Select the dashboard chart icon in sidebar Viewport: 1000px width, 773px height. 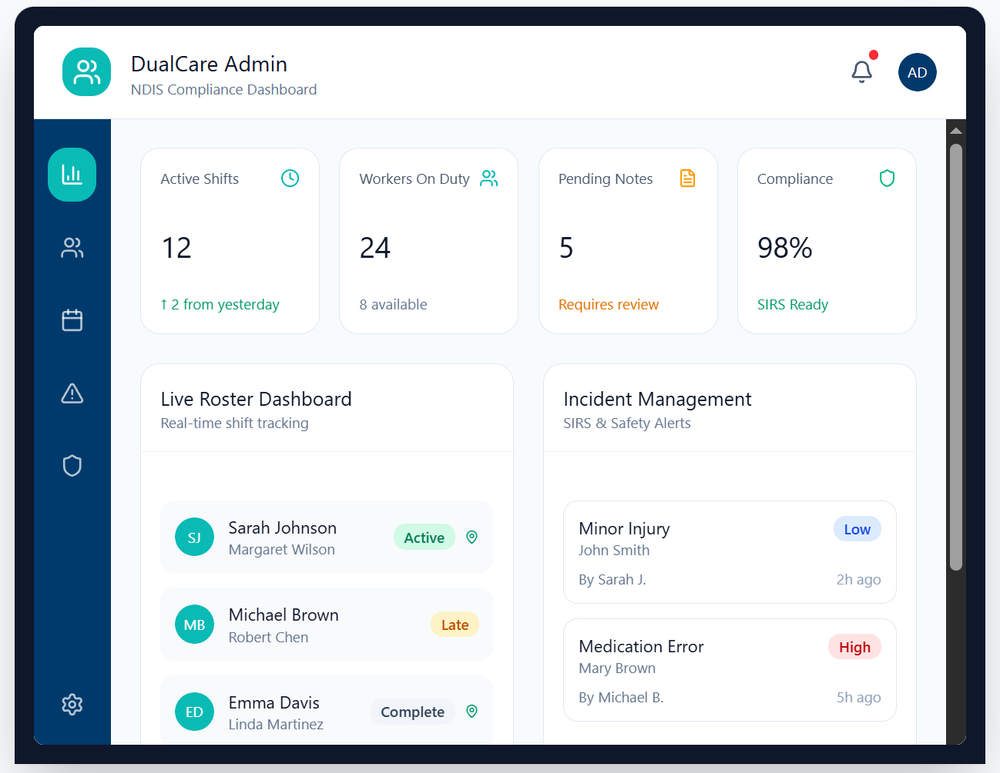72,175
